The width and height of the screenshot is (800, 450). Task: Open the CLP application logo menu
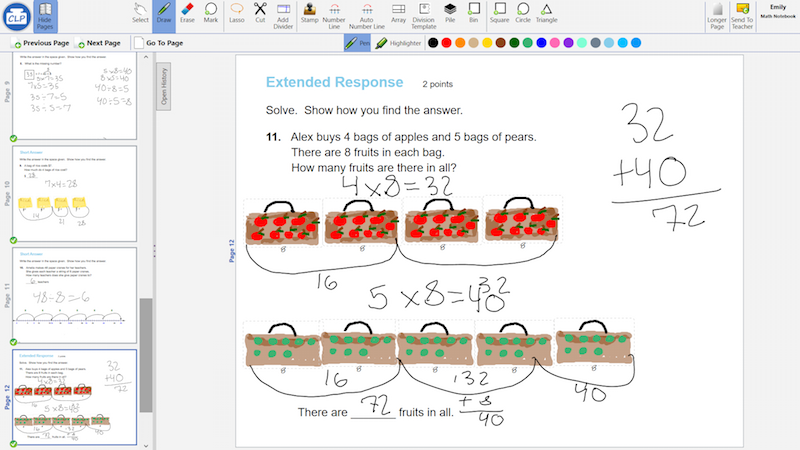16,16
